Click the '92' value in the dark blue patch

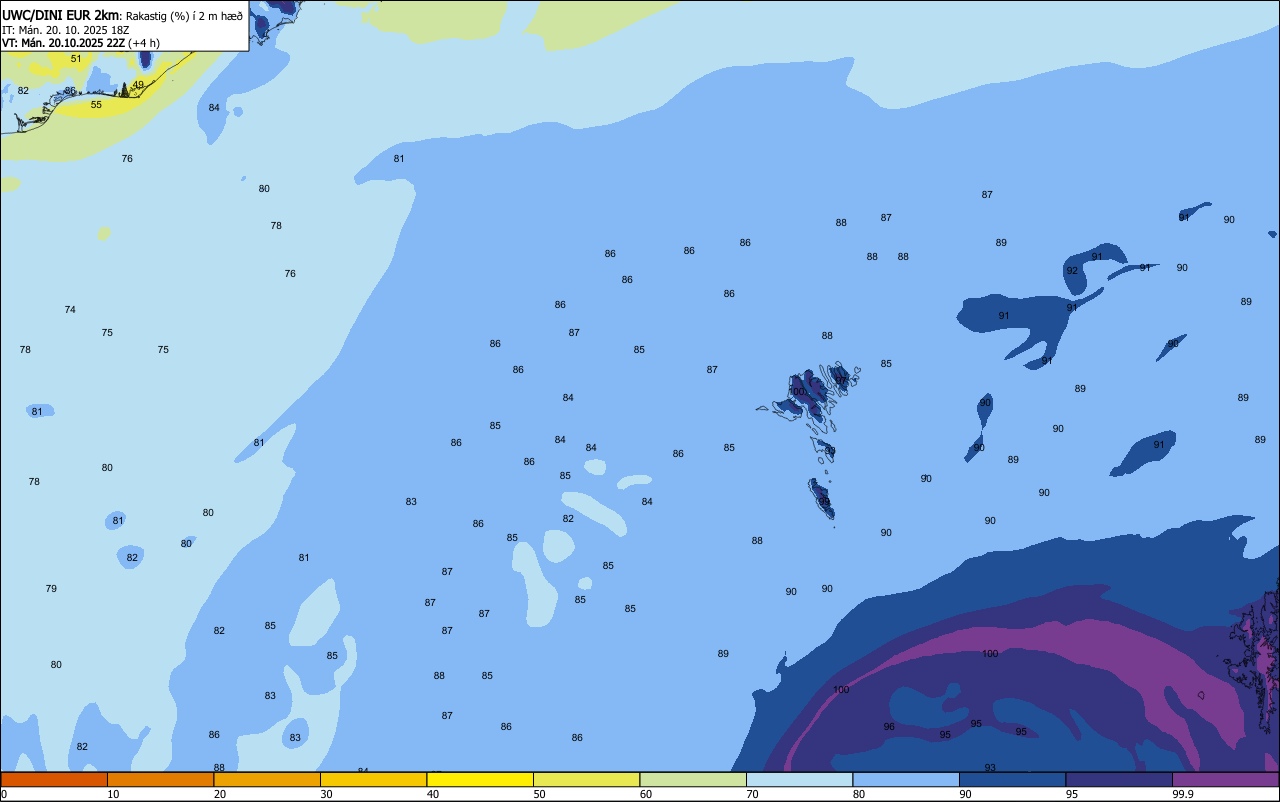point(1072,271)
